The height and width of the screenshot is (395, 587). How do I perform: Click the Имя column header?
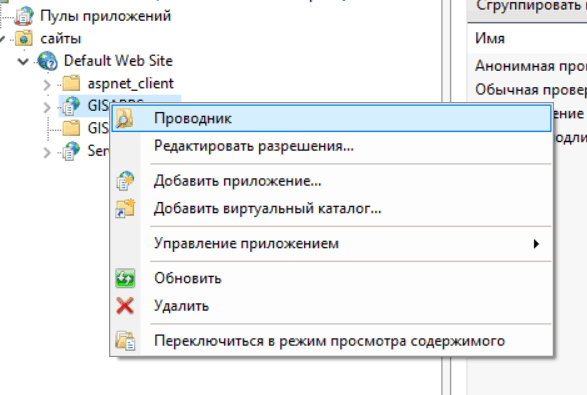tap(490, 38)
